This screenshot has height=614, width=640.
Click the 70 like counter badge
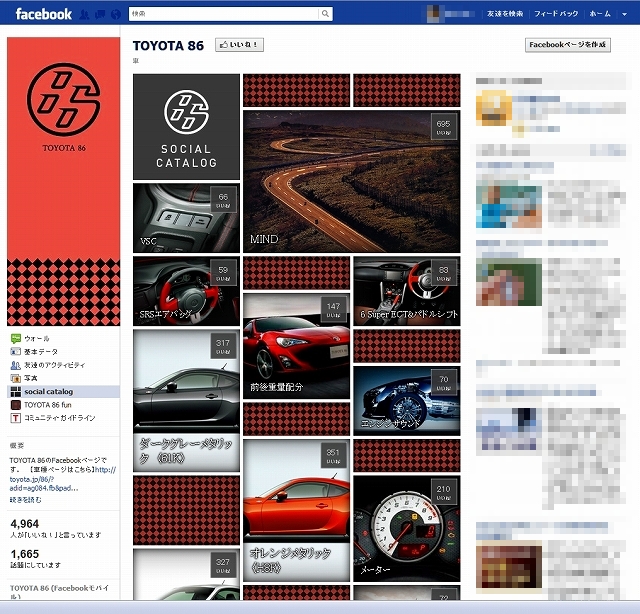pos(444,383)
